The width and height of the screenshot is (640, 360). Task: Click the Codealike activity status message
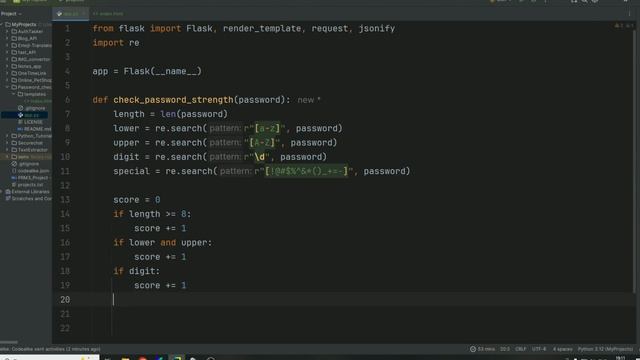click(x=50, y=349)
